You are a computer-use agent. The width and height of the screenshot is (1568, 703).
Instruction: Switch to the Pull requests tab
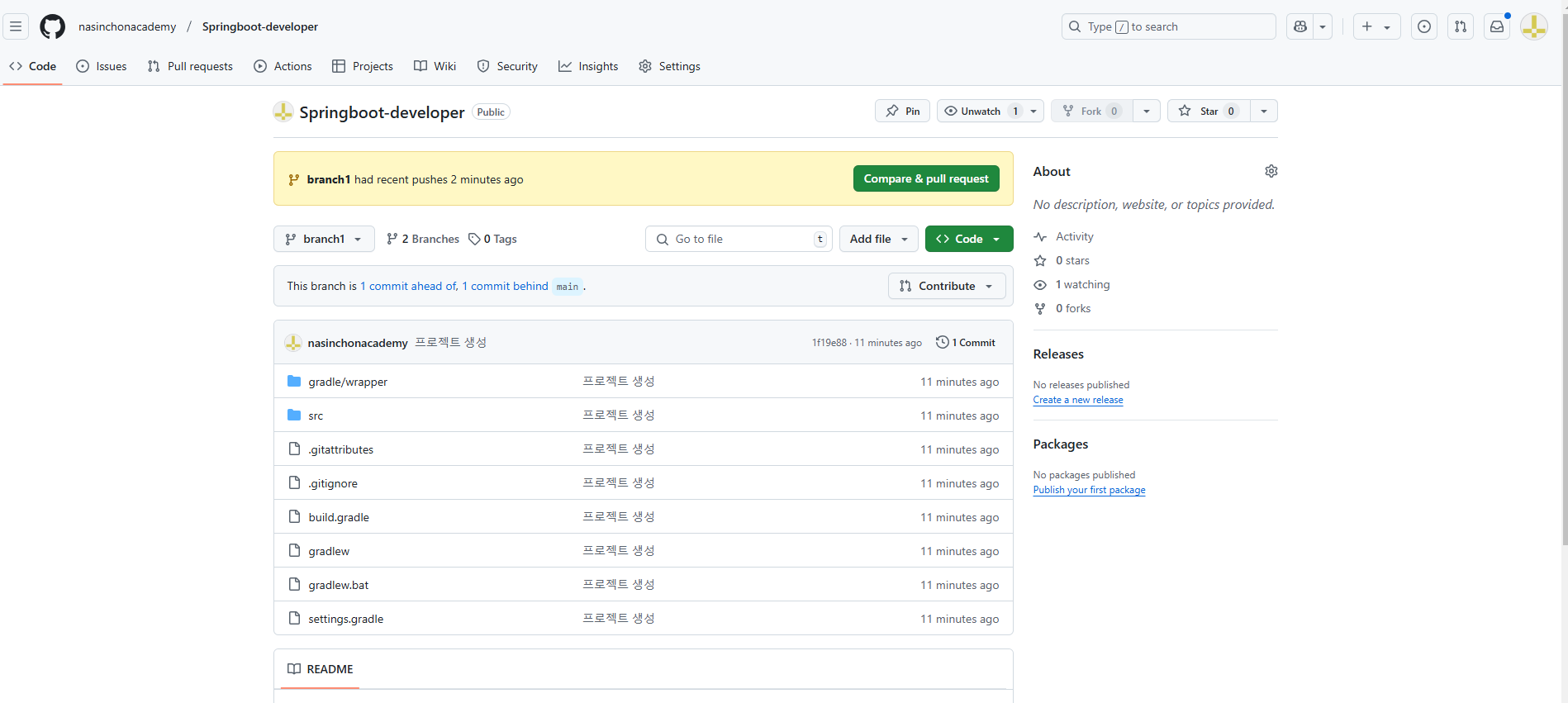pyautogui.click(x=190, y=66)
